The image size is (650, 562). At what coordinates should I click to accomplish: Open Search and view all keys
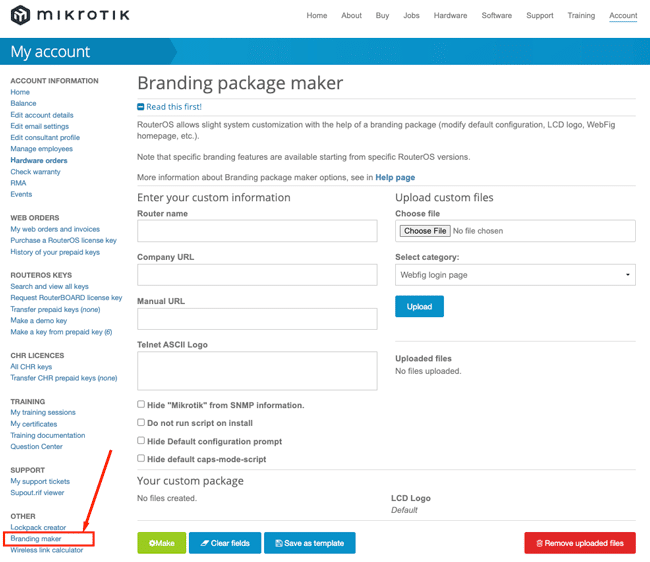[x=49, y=286]
